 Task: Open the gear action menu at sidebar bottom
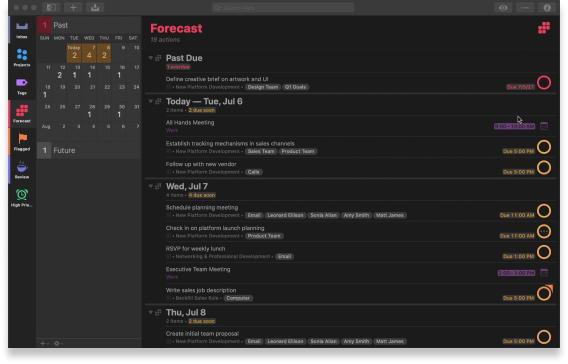click(58, 343)
